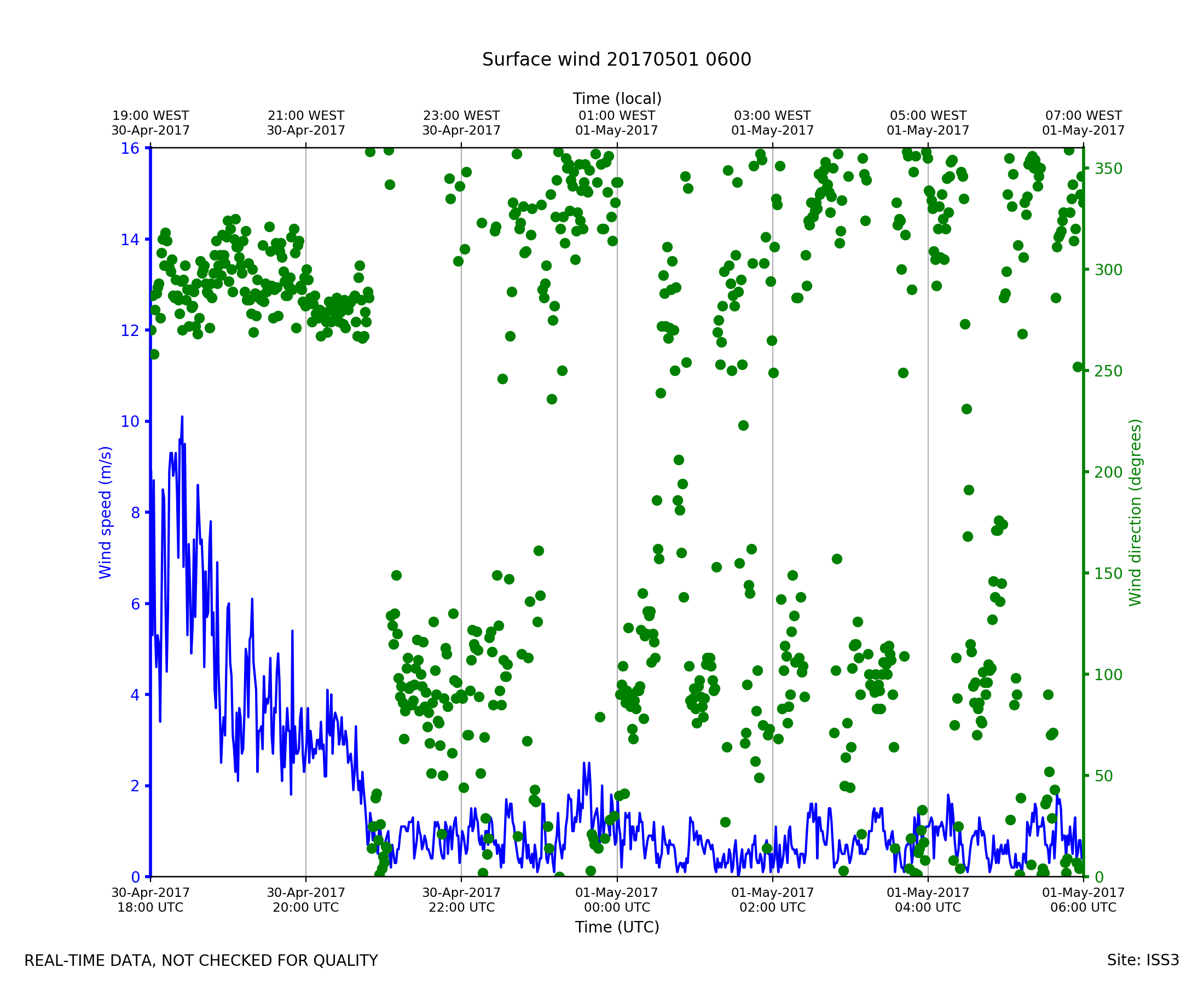Click the Wind speed (m/s) axis label
This screenshot has height=985, width=1204.
(x=106, y=512)
